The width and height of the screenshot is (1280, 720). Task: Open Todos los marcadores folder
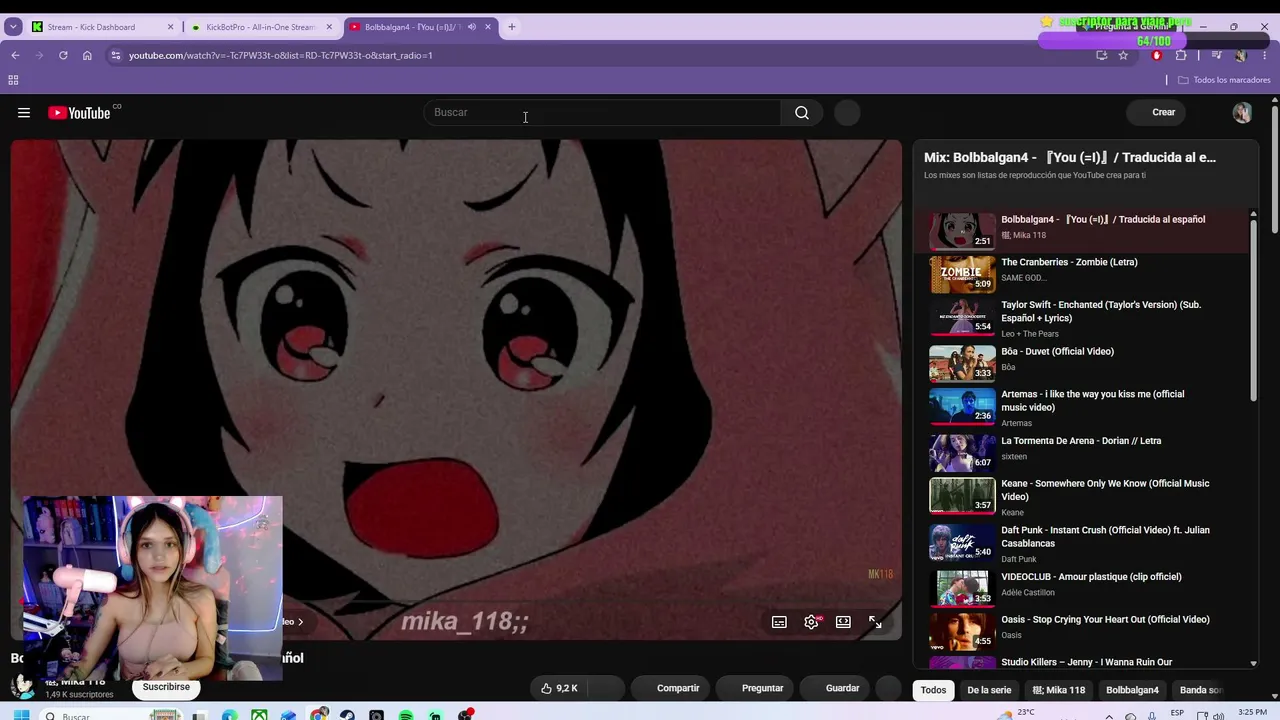tap(1224, 80)
